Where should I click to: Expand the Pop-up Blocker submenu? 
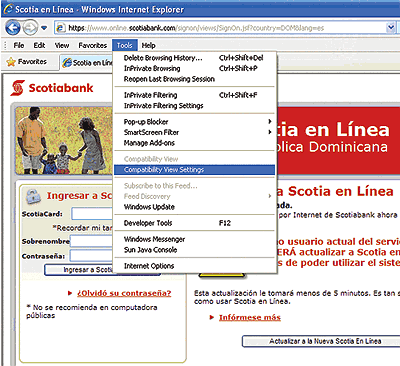pyautogui.click(x=194, y=122)
